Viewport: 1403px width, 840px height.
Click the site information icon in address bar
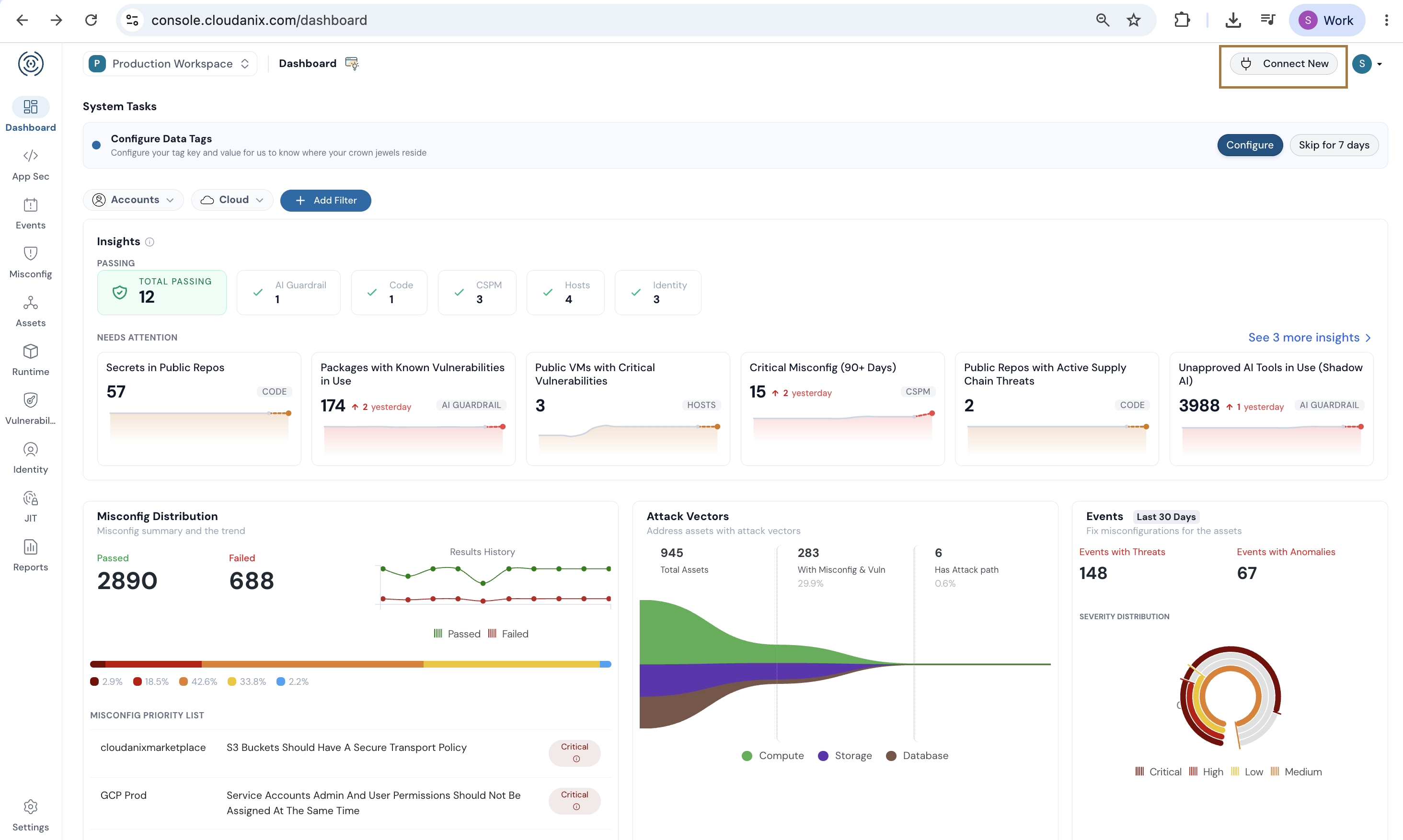coord(132,21)
